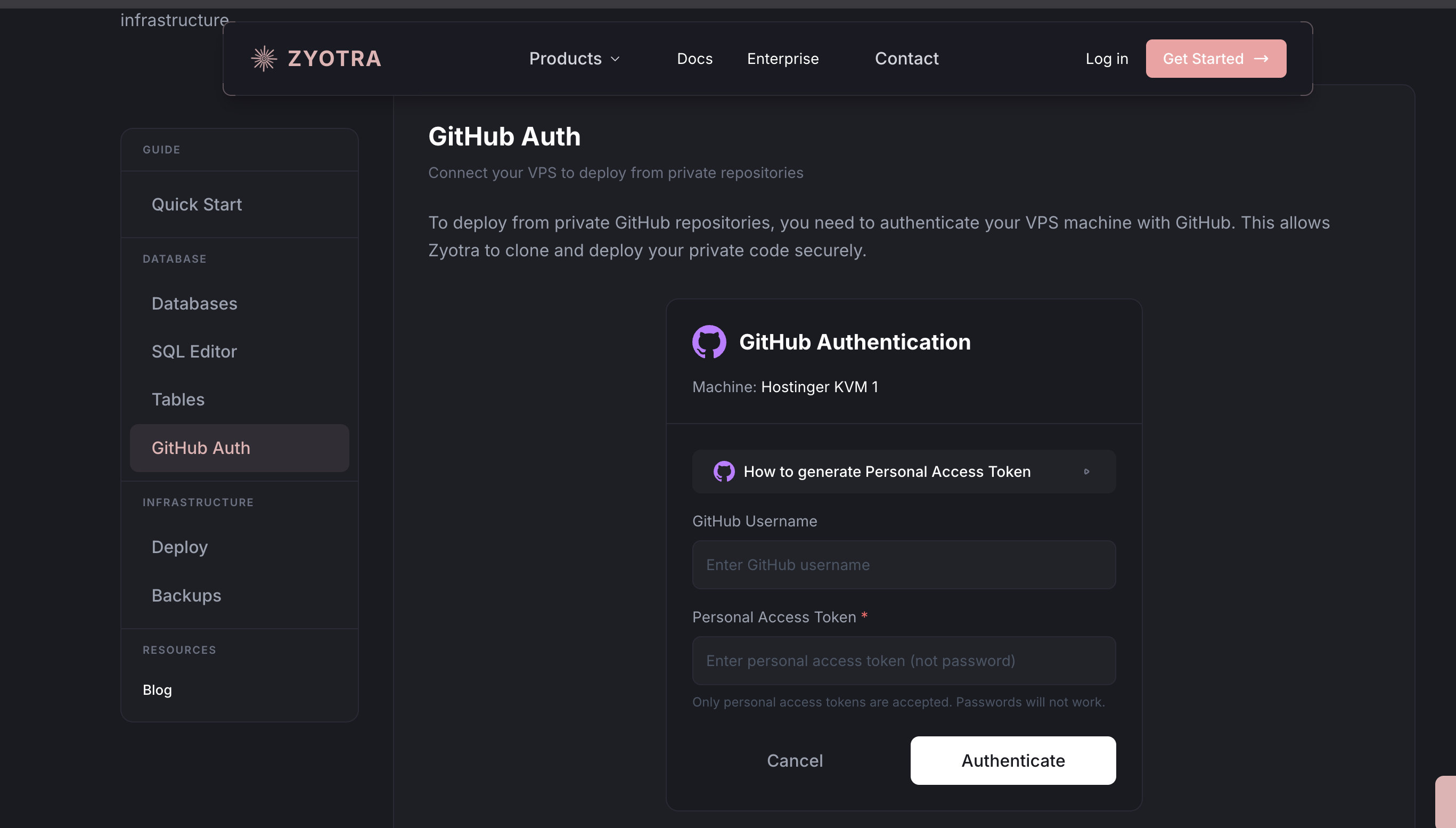Viewport: 1456px width, 828px height.
Task: Open the Docs page
Action: [694, 59]
